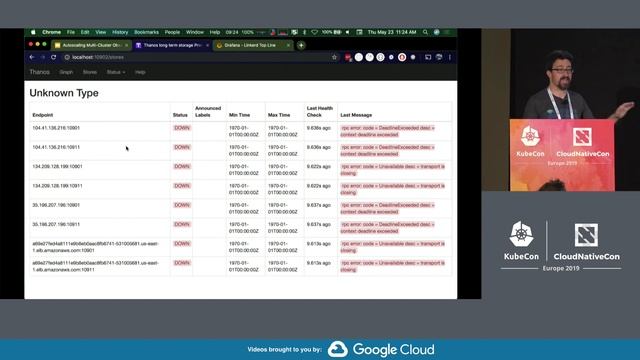Screen dimensions: 640x360
Task: Close the Grafana Linkerd Top Line tab
Action: [288, 45]
